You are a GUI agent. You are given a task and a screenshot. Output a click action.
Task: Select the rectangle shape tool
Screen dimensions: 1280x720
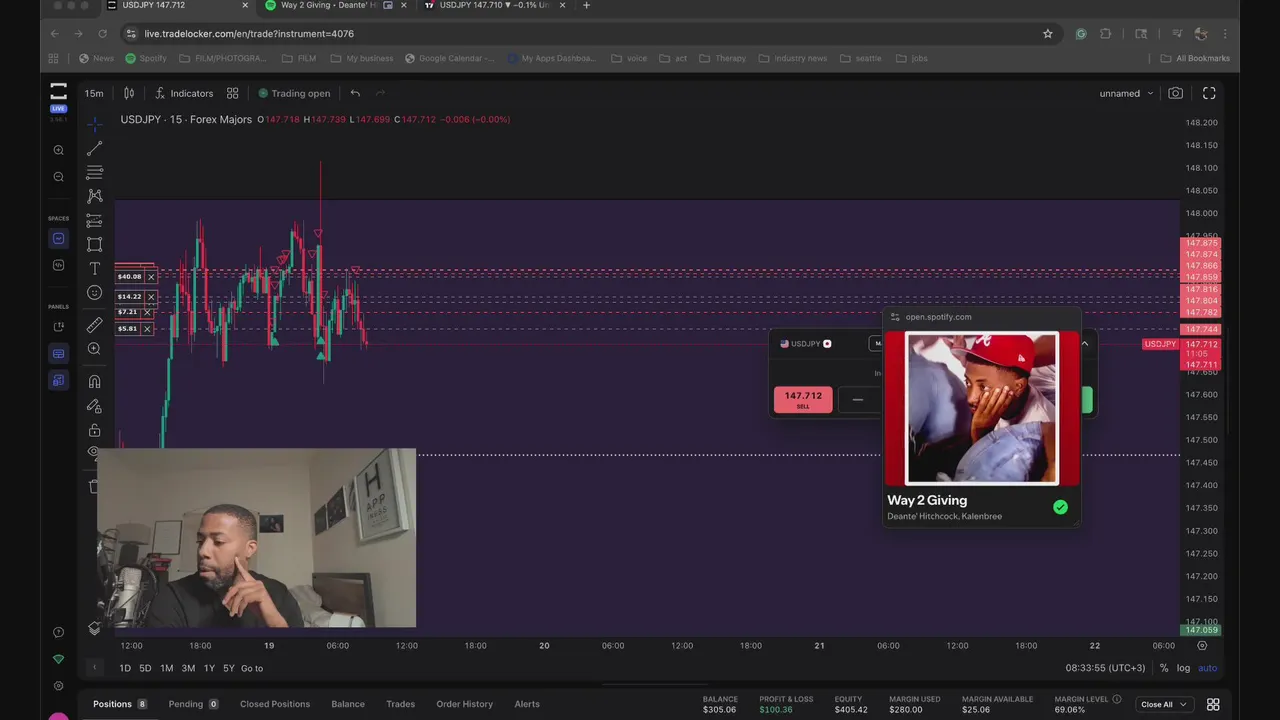(x=94, y=245)
